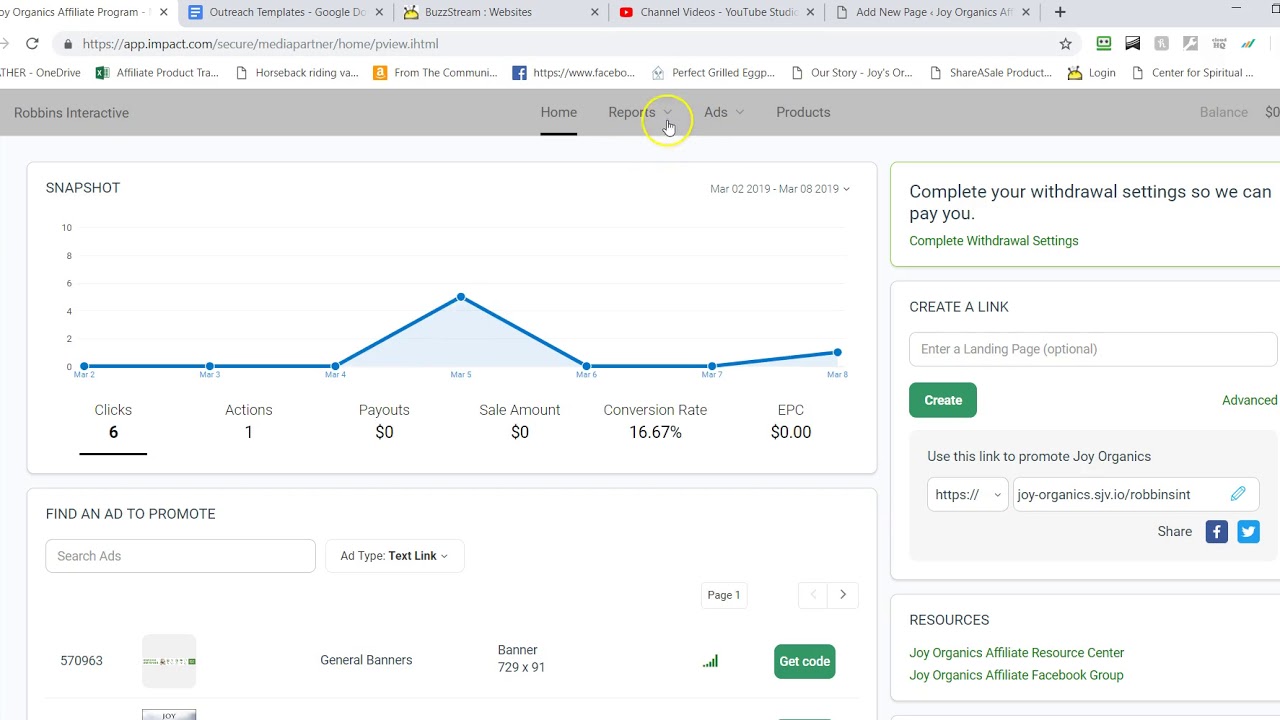Open the Center for Spiritual bookmark
This screenshot has width=1280, height=720.
click(1192, 72)
